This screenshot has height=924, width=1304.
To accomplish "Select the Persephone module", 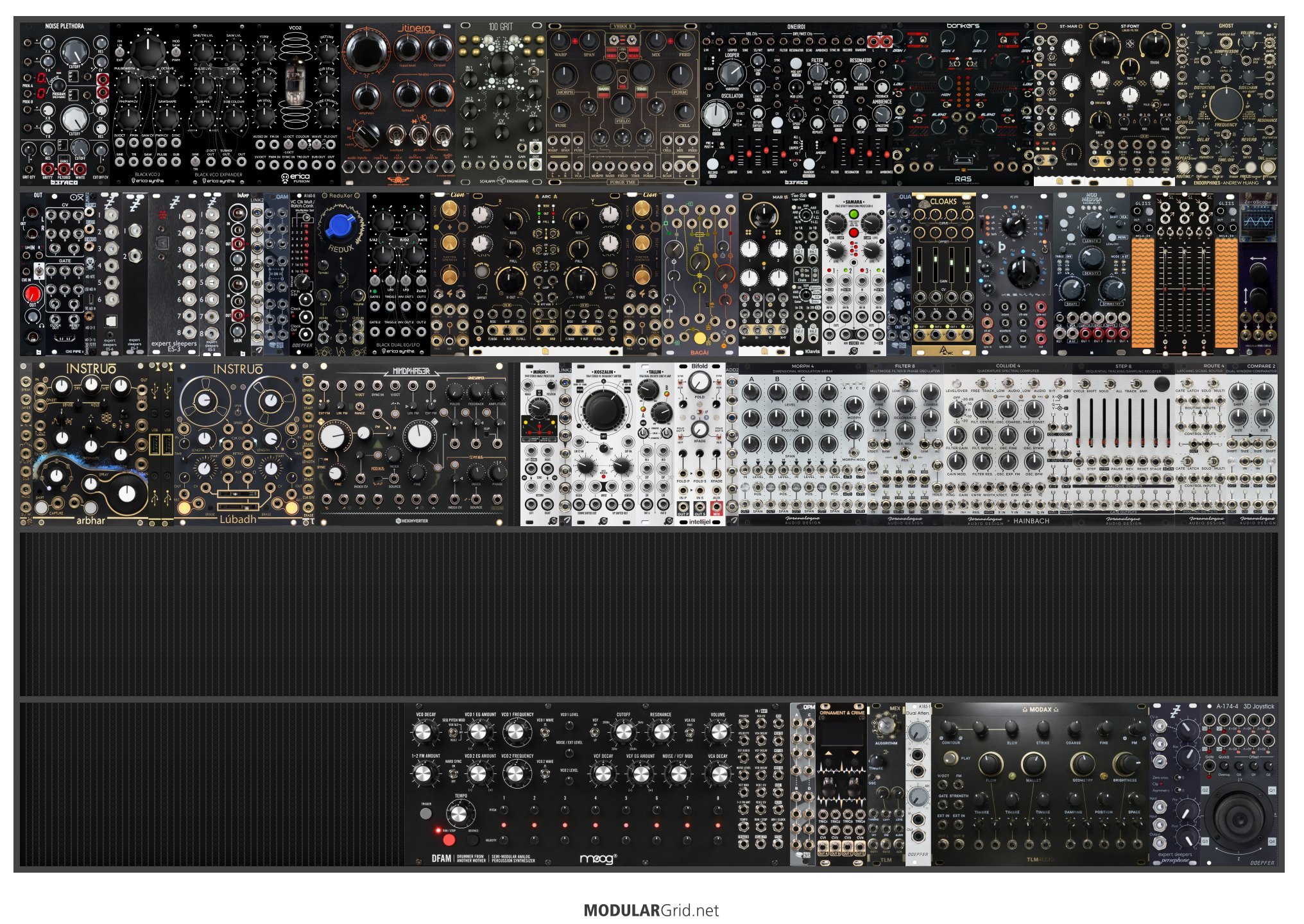I will pos(1175,784).
